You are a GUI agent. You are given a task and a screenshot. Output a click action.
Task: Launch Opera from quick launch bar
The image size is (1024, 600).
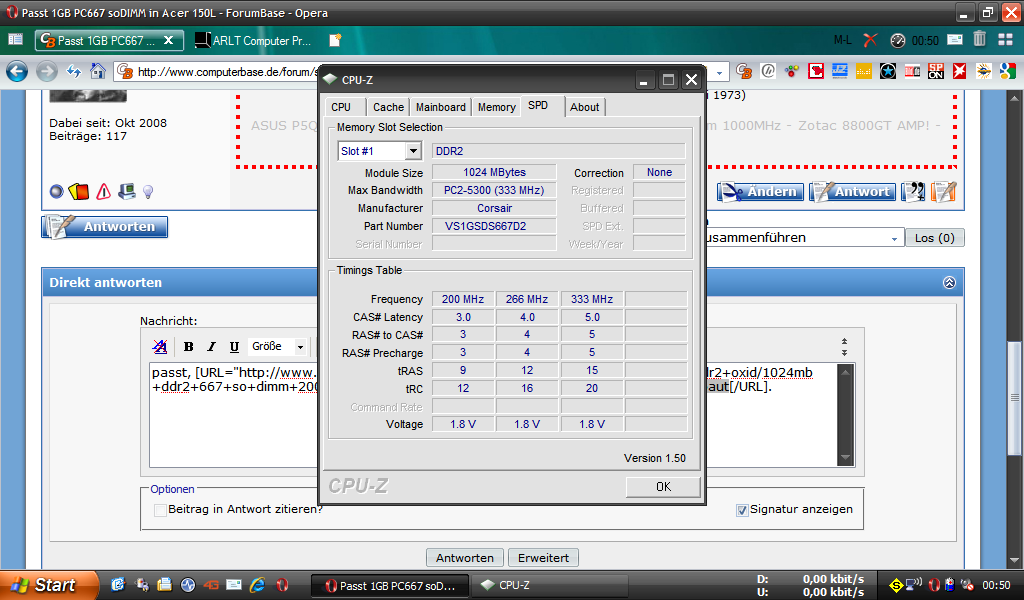click(x=281, y=584)
